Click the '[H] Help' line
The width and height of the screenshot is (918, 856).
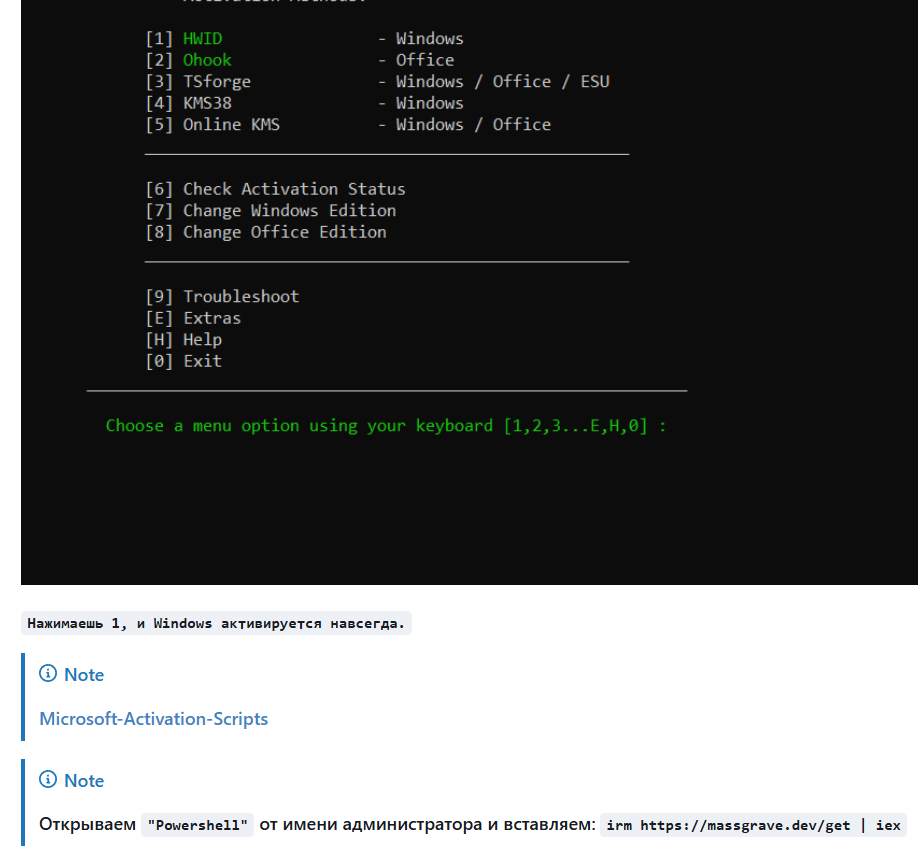pyautogui.click(x=184, y=340)
